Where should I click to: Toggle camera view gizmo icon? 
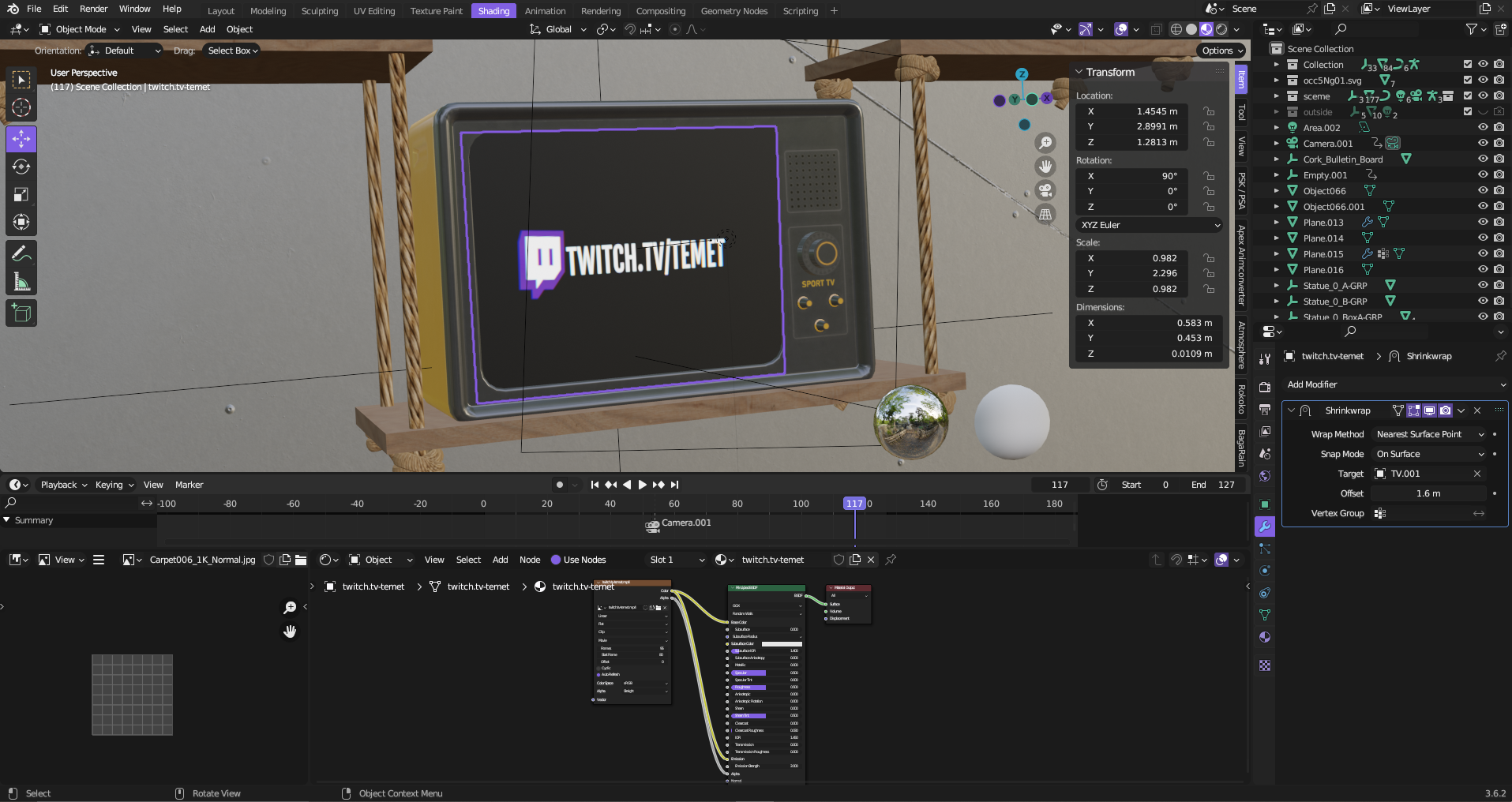[1045, 190]
